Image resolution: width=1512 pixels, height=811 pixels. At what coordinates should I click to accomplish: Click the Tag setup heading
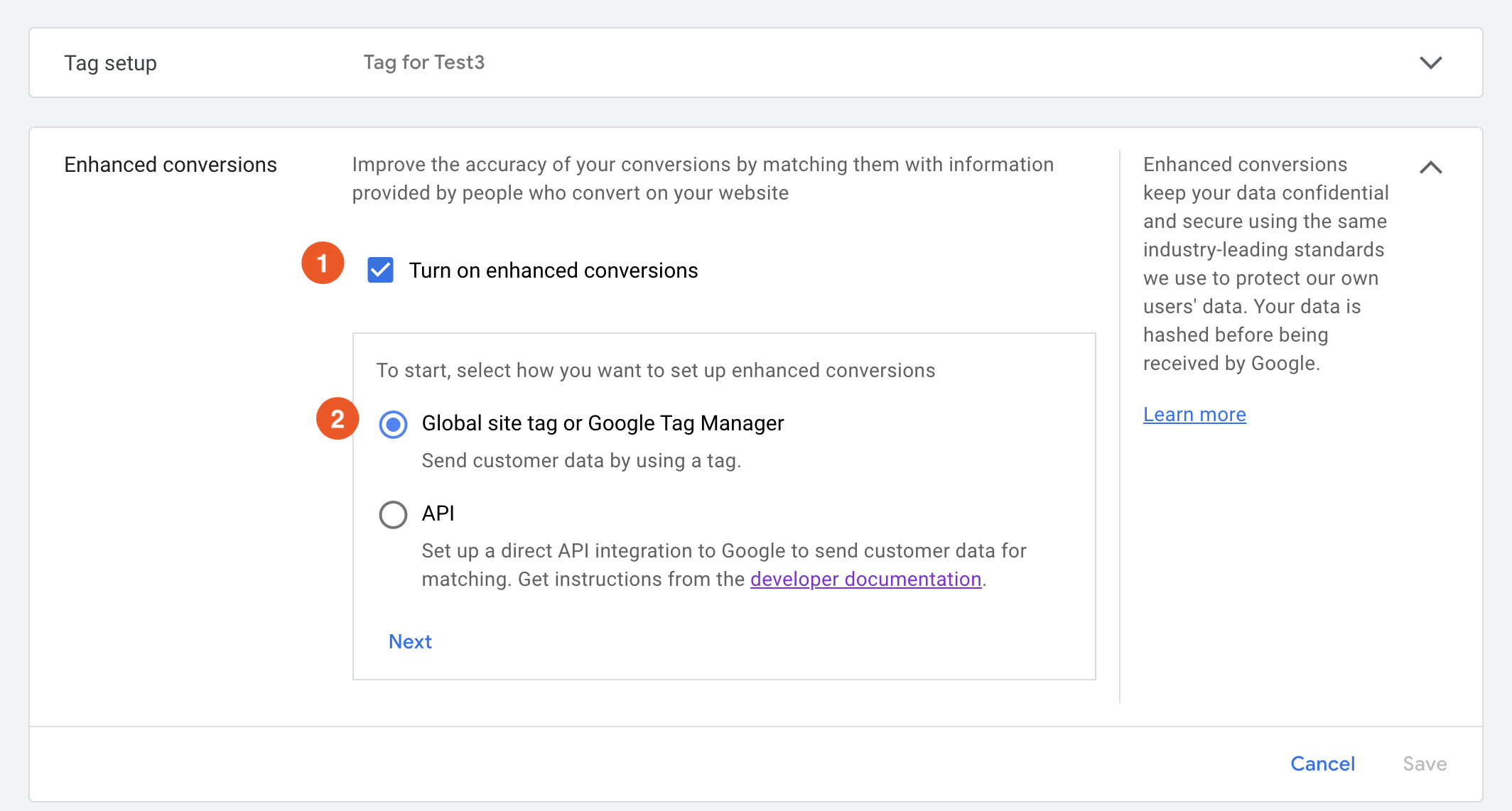coord(110,62)
